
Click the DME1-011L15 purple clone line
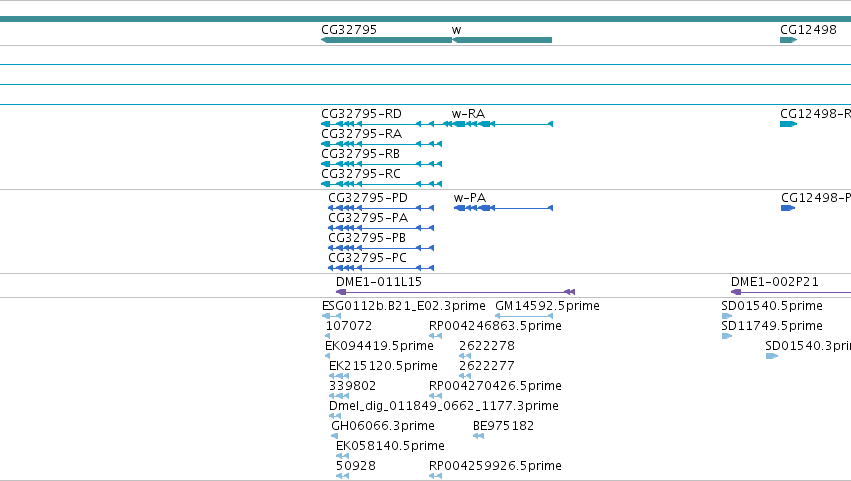pos(455,292)
